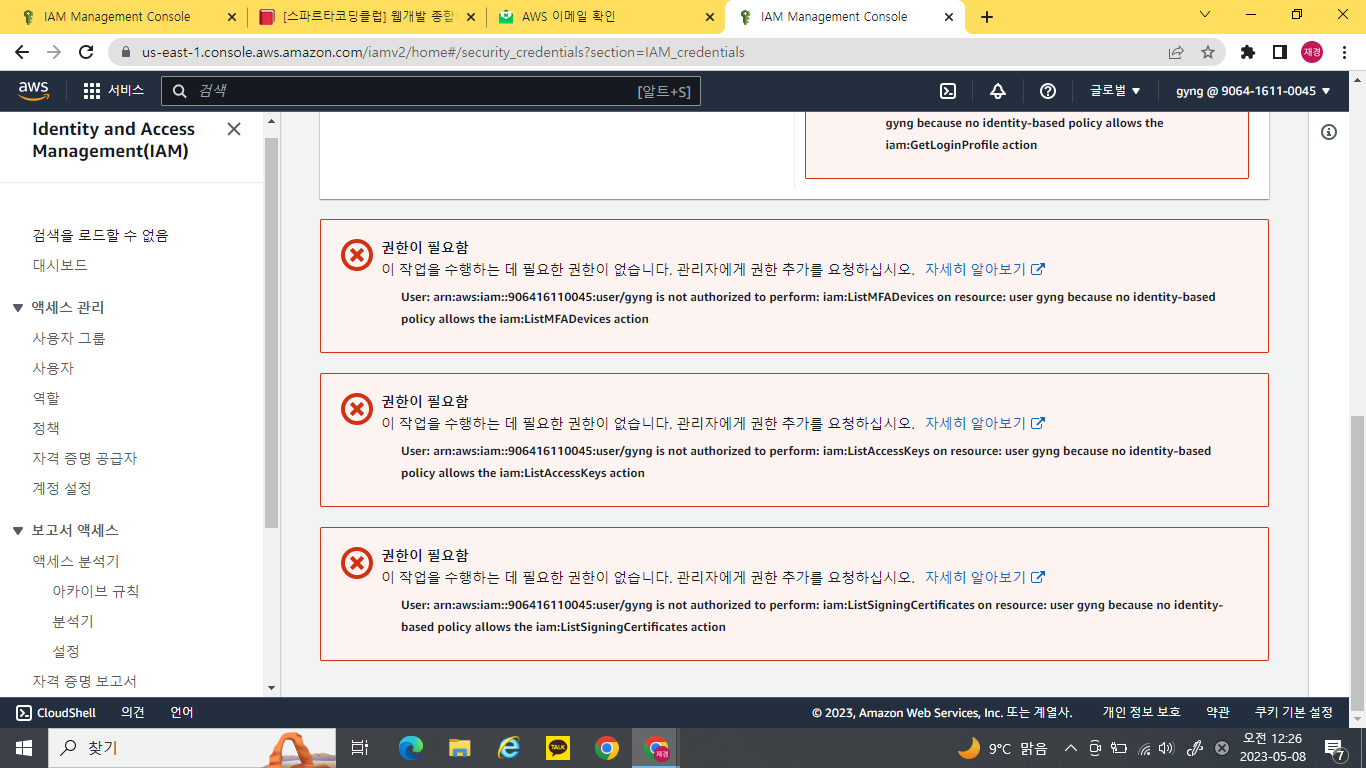Open 자세히 알아보기 link in ListAccessKeys error
This screenshot has width=1366, height=768.
(x=985, y=423)
